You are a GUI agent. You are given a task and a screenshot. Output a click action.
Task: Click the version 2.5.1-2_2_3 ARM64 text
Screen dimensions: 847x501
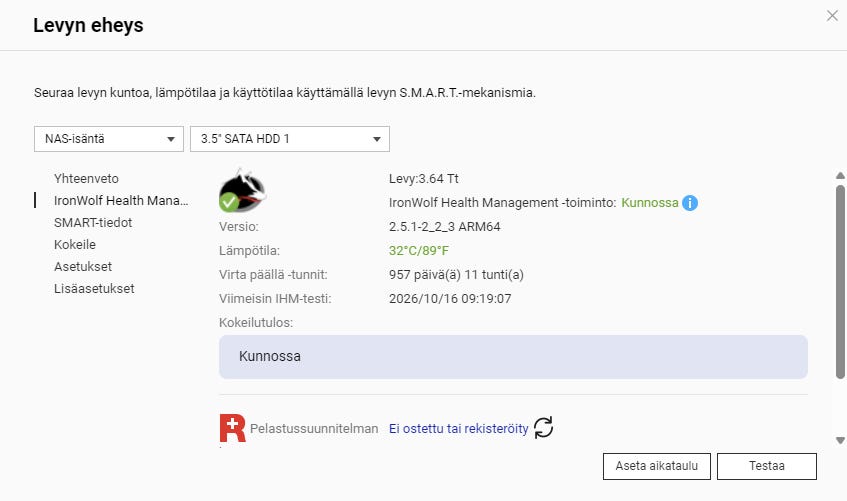point(445,226)
